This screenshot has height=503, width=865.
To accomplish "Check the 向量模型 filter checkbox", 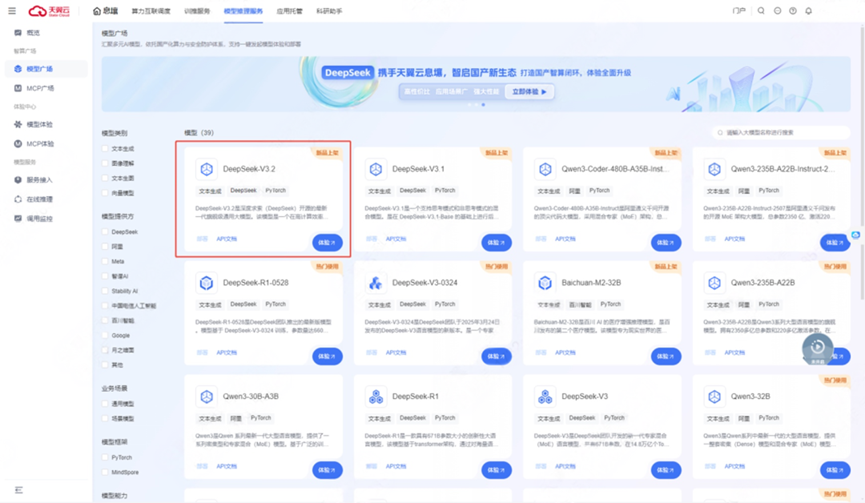I will click(x=105, y=193).
